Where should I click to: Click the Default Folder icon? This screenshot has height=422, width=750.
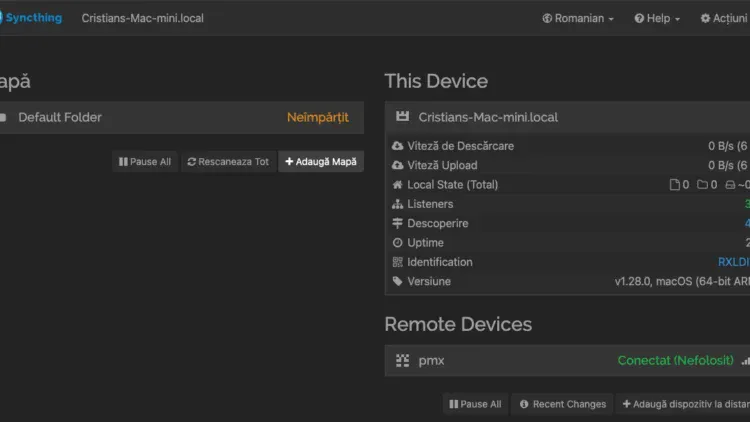point(4,117)
